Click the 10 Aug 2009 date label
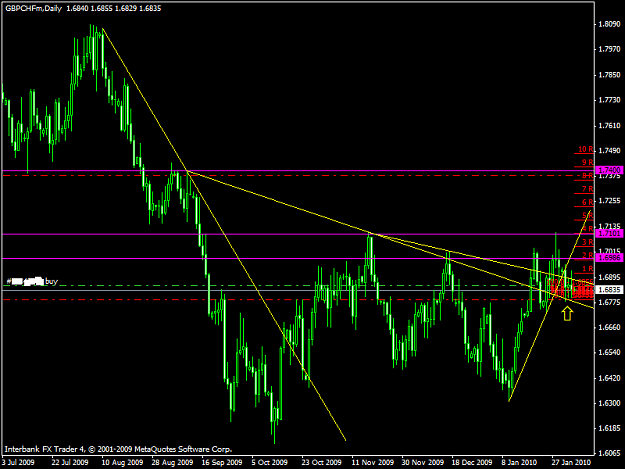 [x=122, y=463]
